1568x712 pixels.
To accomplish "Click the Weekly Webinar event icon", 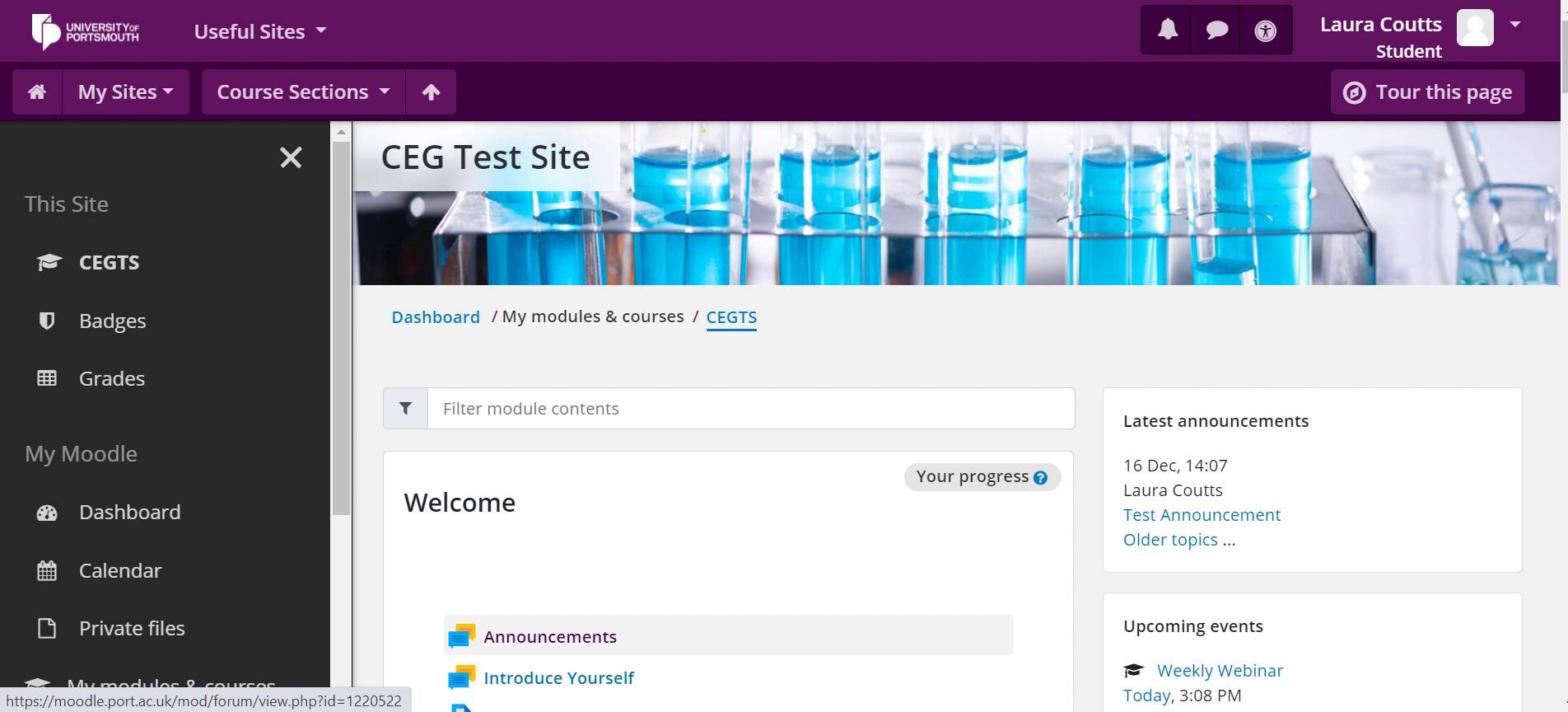I will point(1134,671).
